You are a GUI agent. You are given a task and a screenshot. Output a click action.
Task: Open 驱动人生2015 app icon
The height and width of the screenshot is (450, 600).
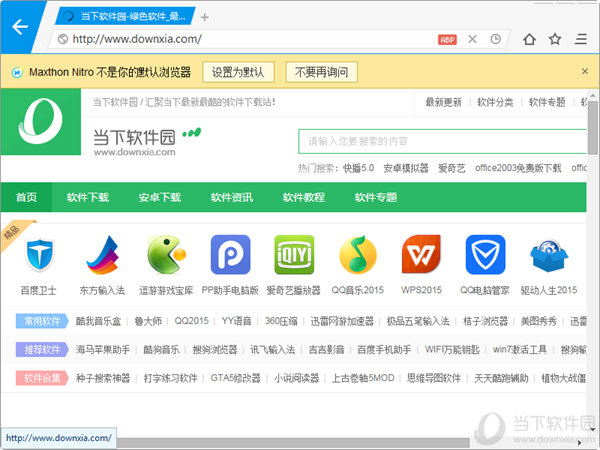pyautogui.click(x=549, y=256)
